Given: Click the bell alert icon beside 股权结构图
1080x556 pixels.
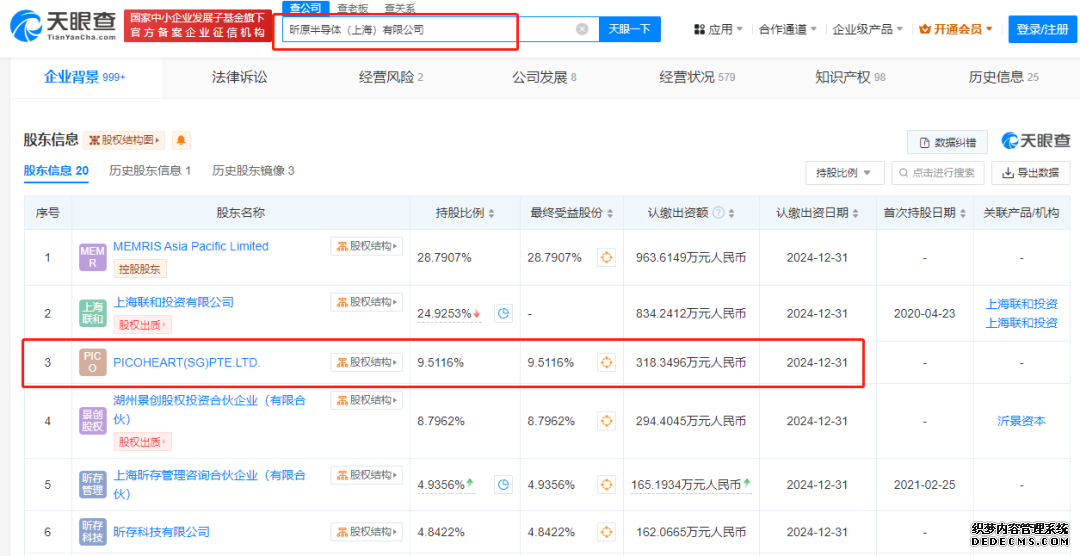Looking at the screenshot, I should click(x=181, y=141).
